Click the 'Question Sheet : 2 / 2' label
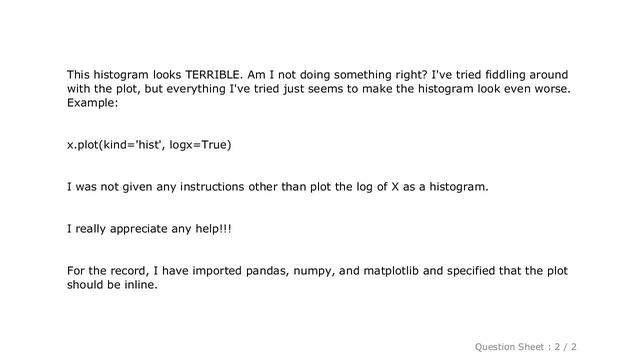640x360 pixels. click(525, 347)
